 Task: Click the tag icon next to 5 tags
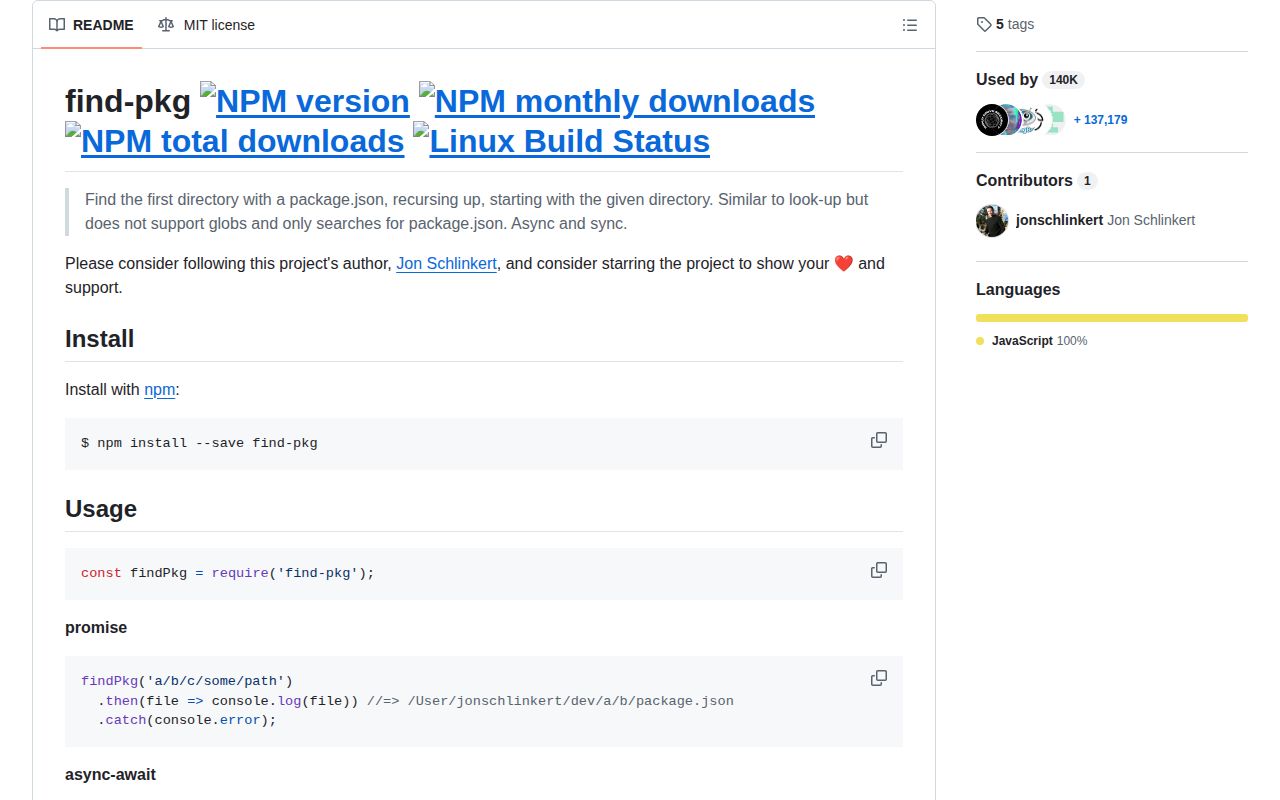pos(984,24)
